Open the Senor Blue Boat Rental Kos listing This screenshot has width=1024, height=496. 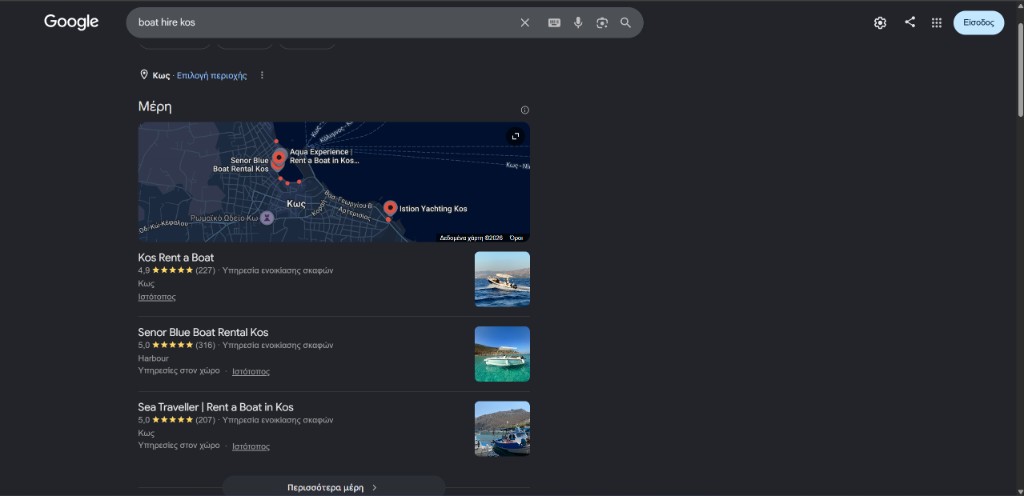[203, 332]
